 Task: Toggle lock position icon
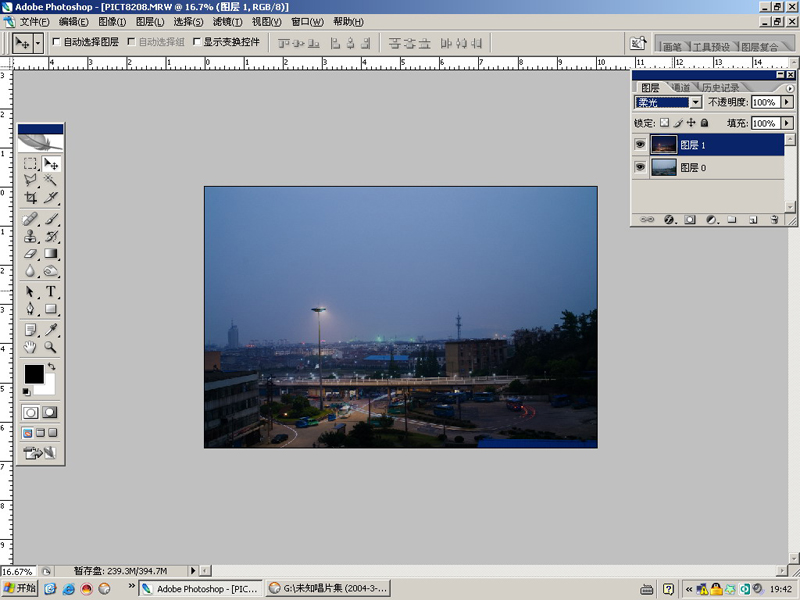(691, 123)
